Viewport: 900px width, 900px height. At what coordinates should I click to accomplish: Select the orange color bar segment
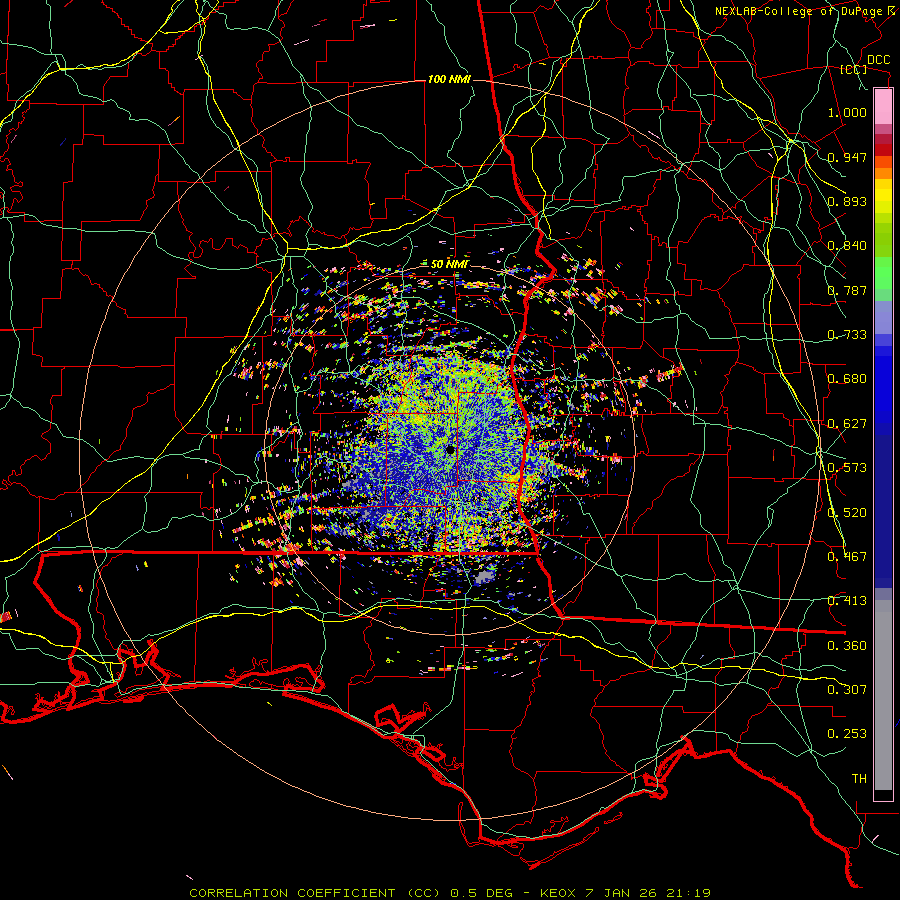pyautogui.click(x=883, y=173)
